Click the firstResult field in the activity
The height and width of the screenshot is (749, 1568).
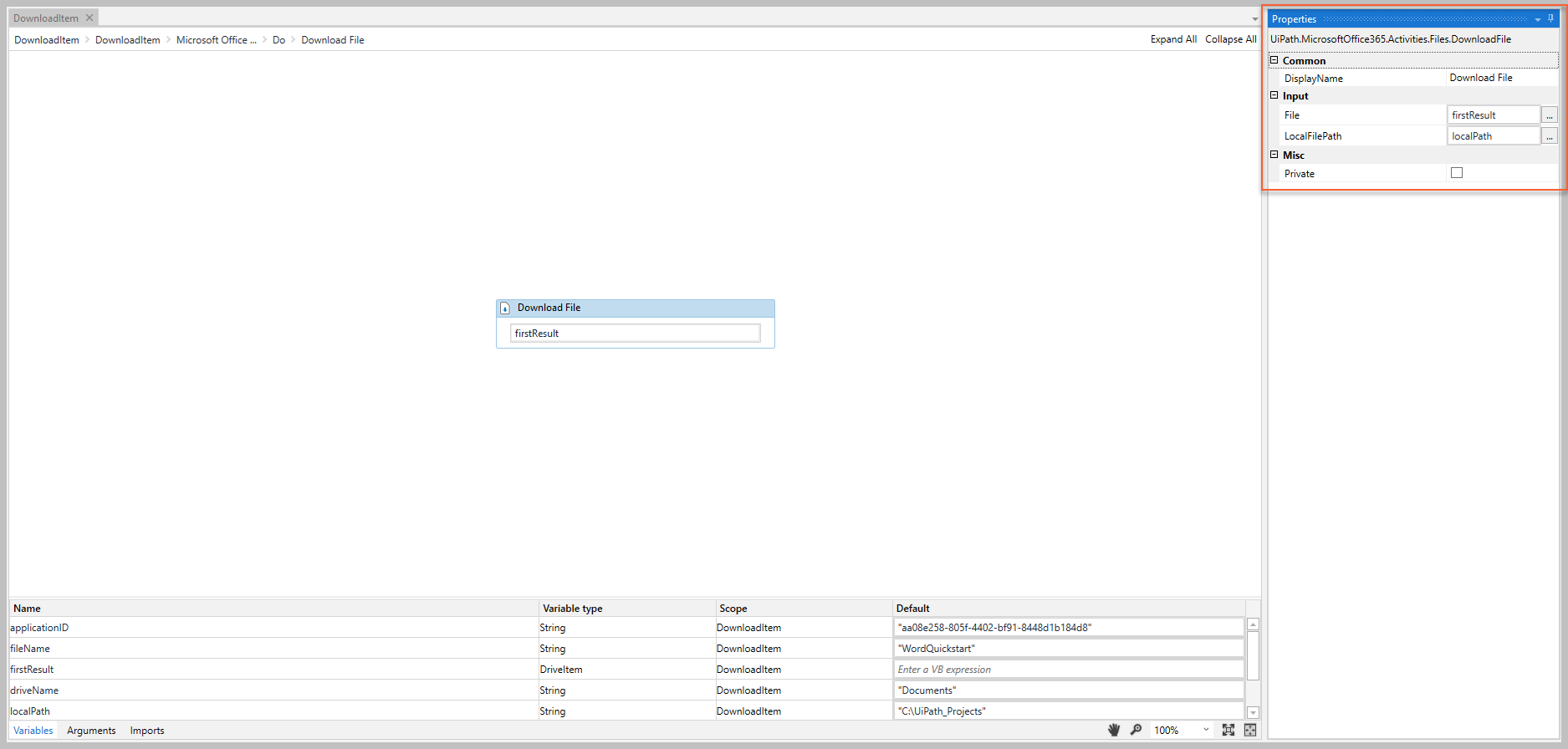point(635,334)
